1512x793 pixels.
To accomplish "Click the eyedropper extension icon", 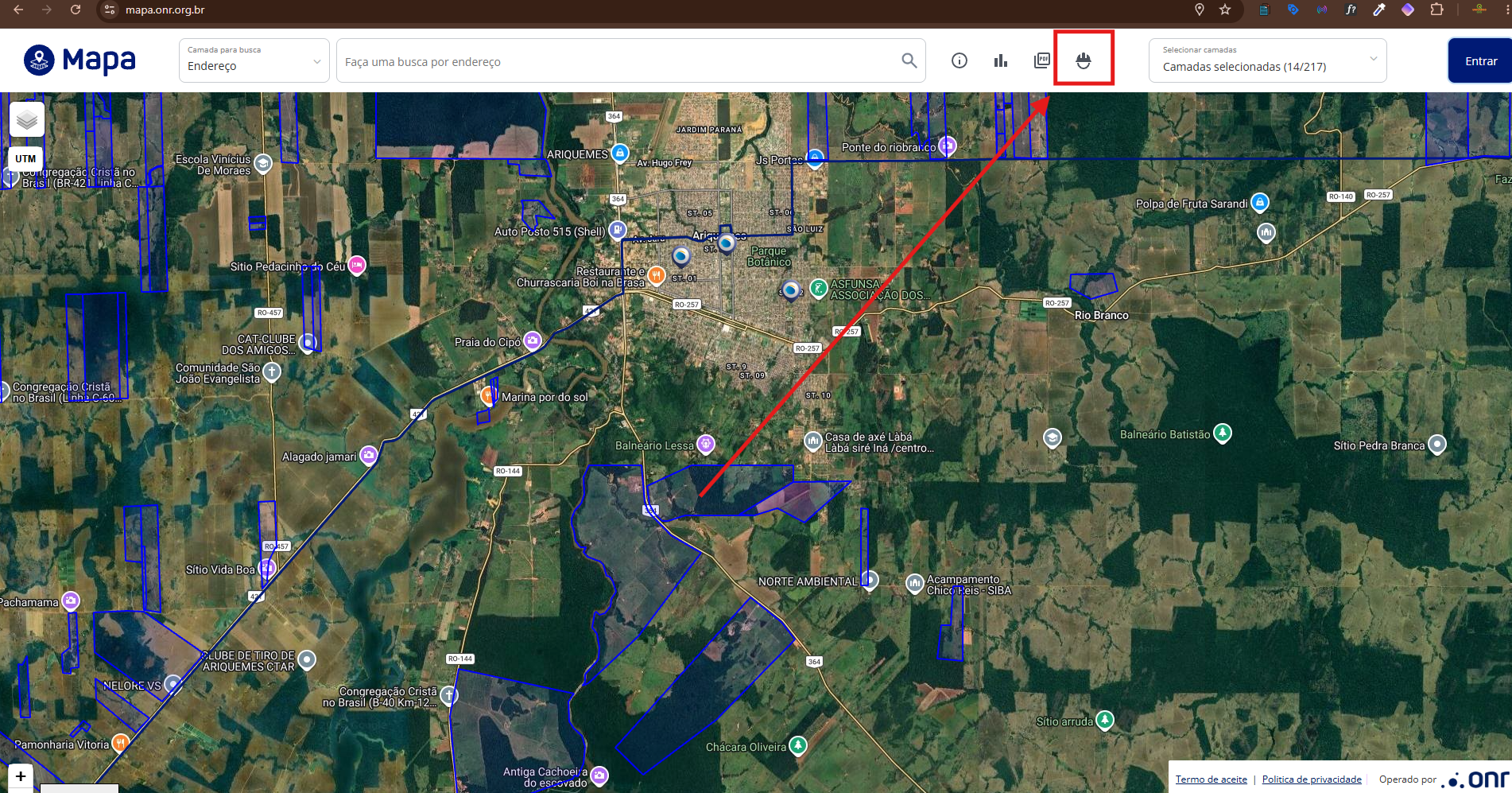I will click(x=1379, y=10).
